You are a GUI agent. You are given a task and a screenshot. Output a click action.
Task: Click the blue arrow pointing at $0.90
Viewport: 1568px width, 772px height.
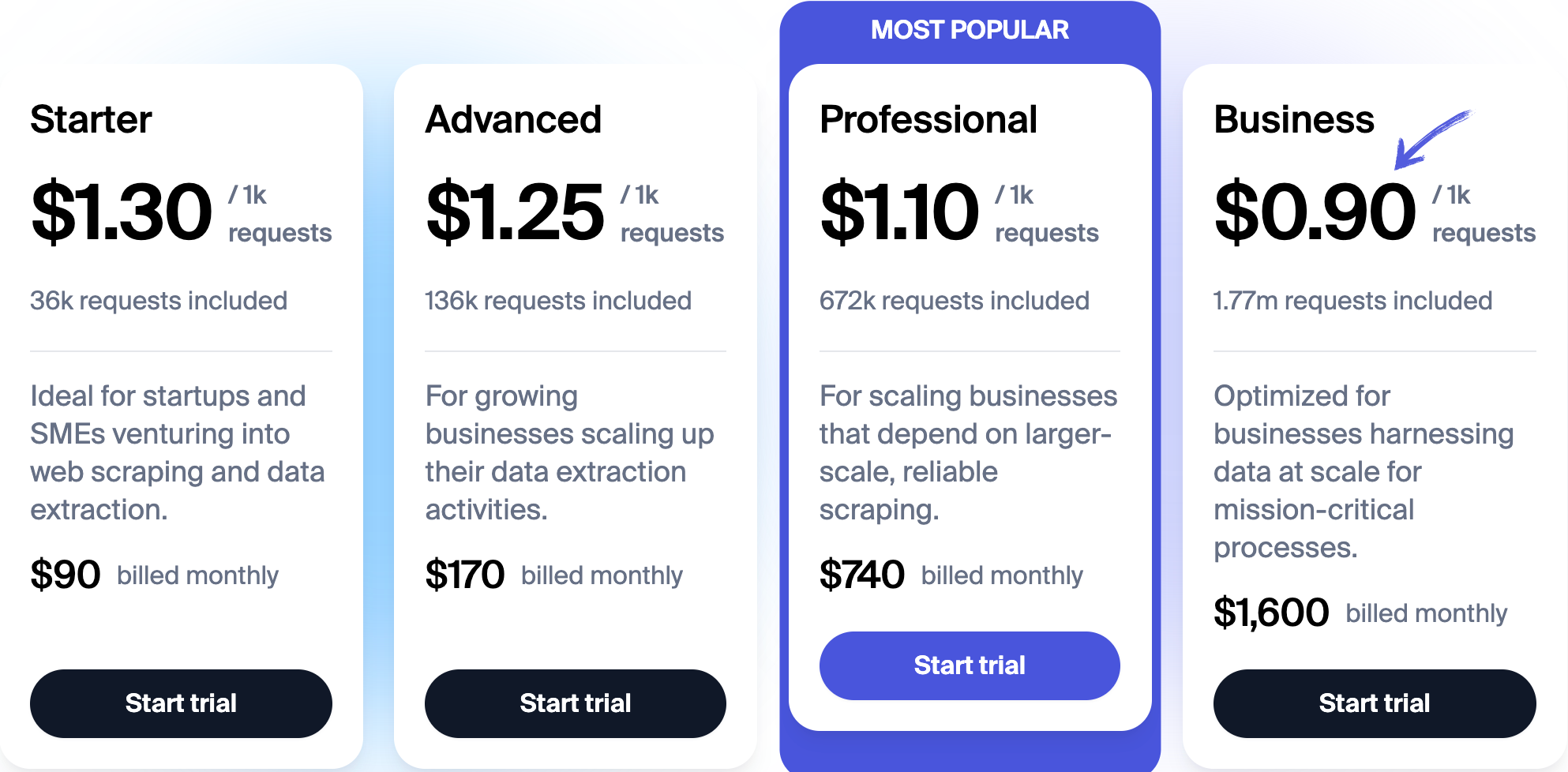[1431, 139]
